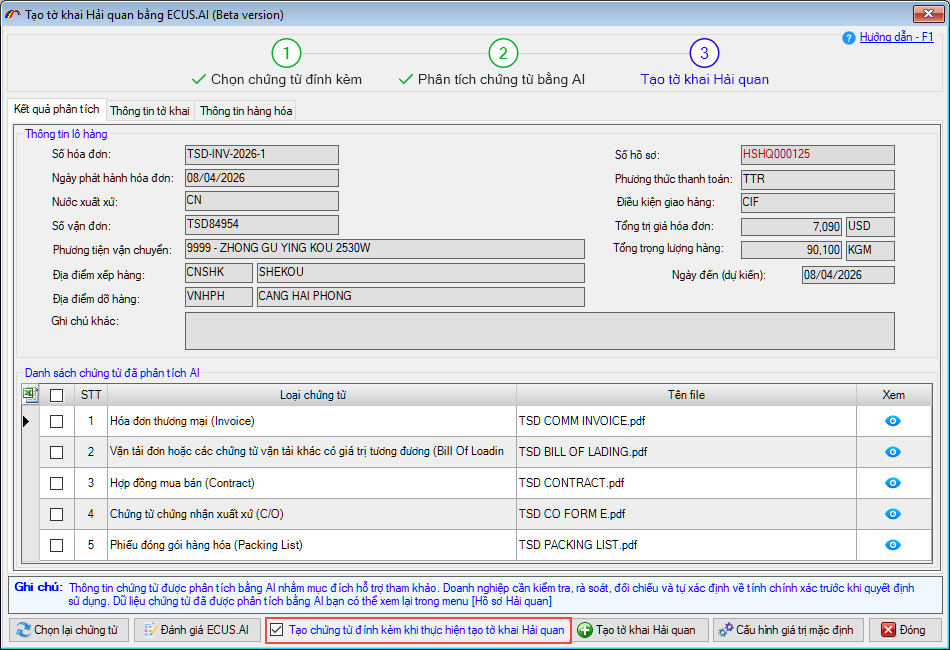
Task: Uncheck Tạo chứng từ đính kèm option
Action: (x=277, y=630)
